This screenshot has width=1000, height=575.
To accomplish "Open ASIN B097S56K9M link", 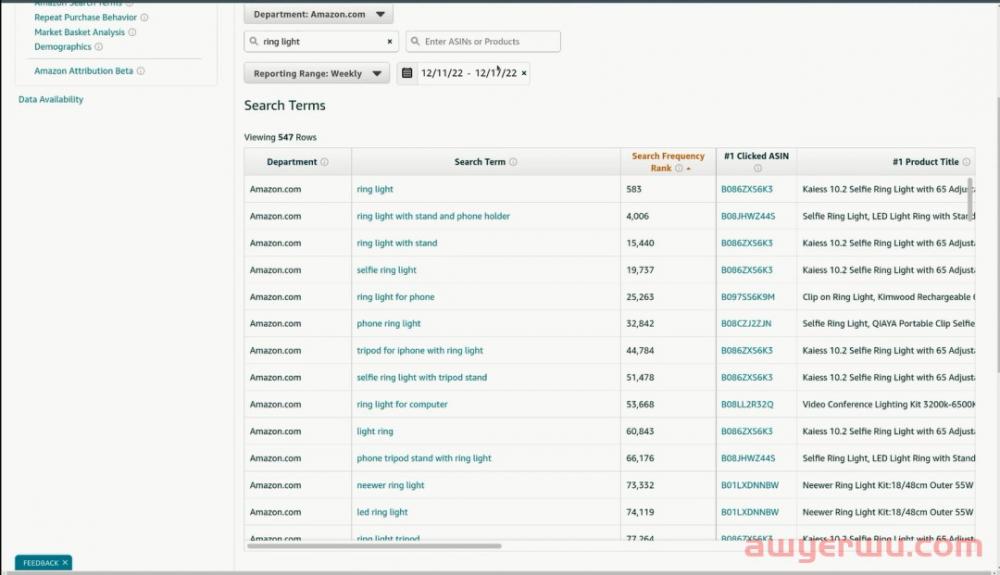I will [748, 297].
